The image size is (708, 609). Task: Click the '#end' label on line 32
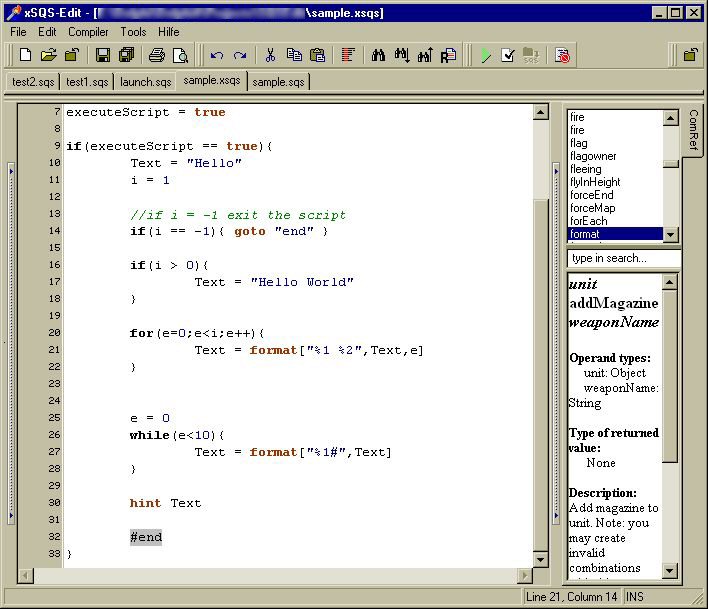coord(145,537)
